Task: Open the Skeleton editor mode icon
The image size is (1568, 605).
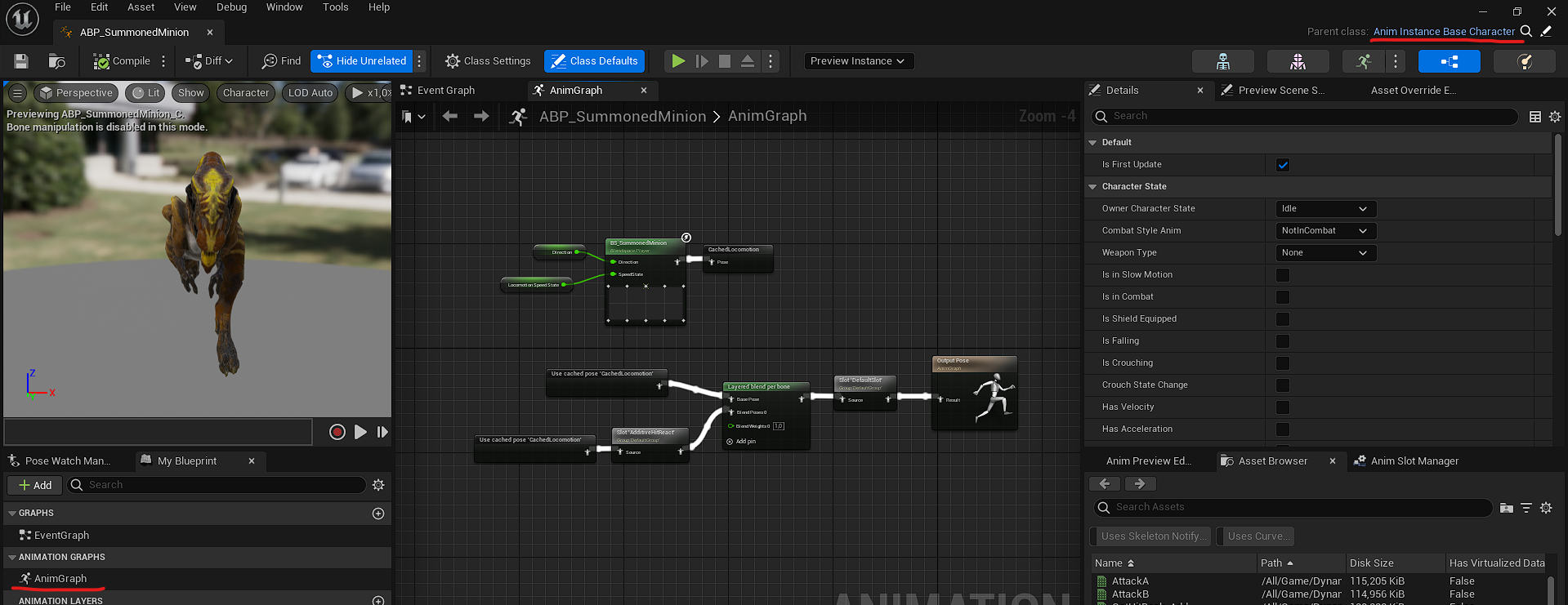Action: click(x=1222, y=61)
